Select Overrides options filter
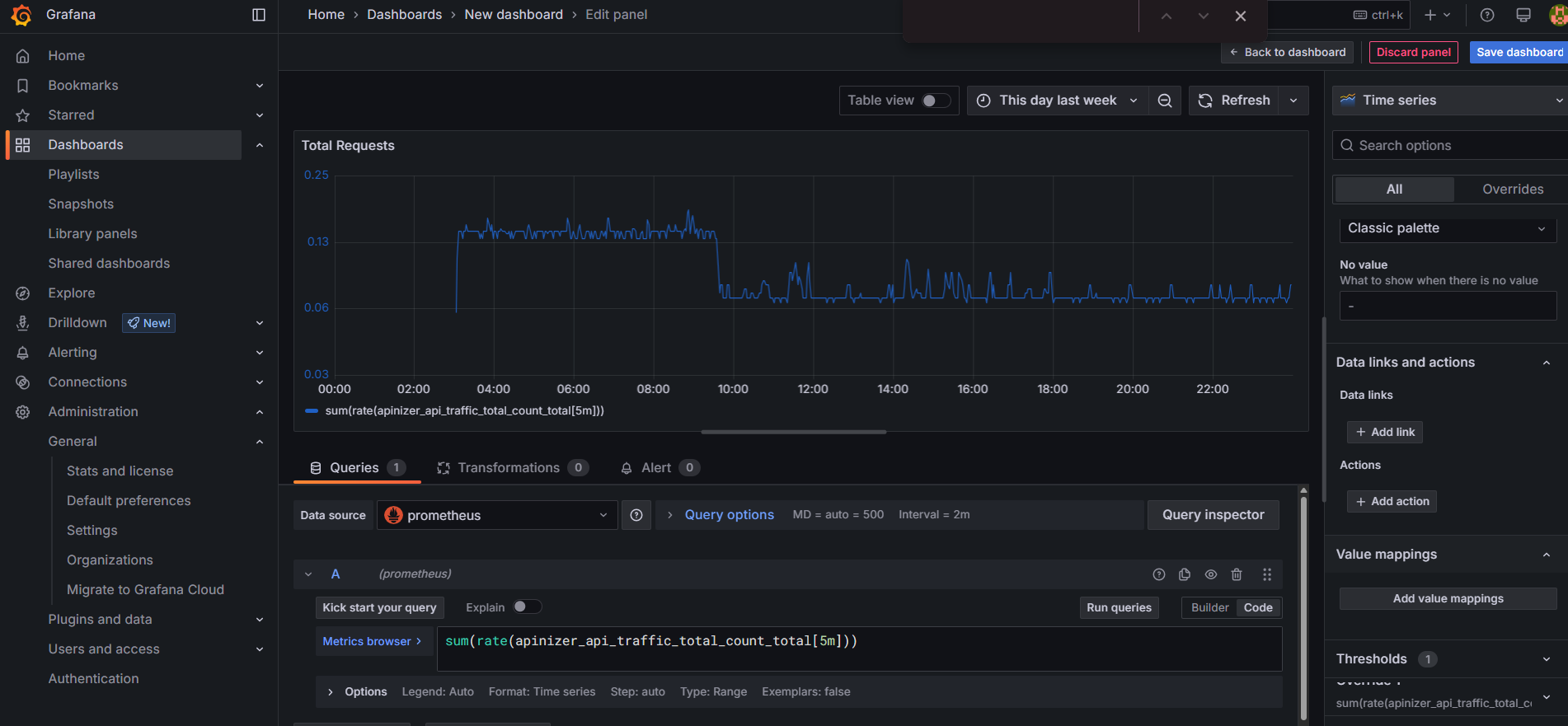The width and height of the screenshot is (1568, 726). tap(1513, 190)
